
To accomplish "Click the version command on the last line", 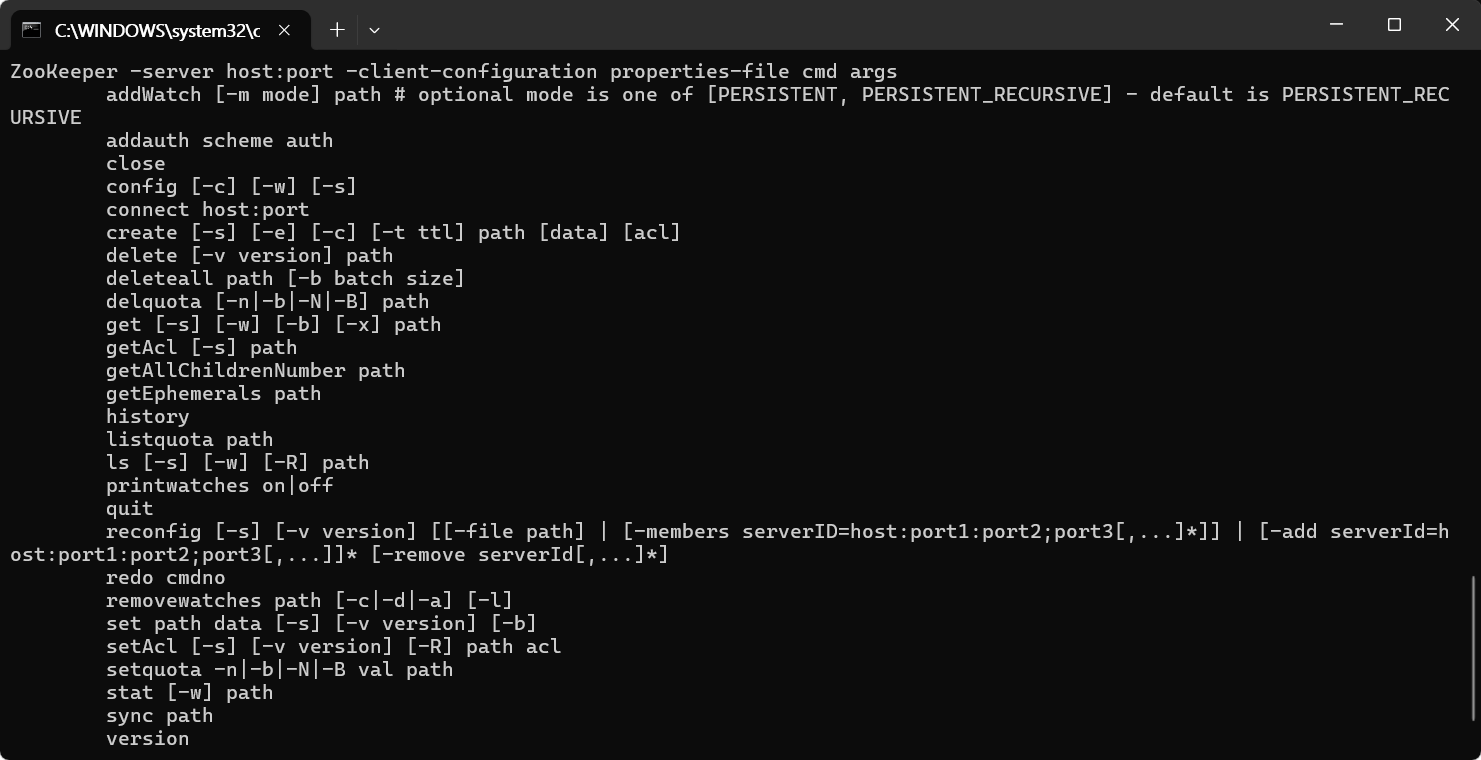I will [x=147, y=738].
